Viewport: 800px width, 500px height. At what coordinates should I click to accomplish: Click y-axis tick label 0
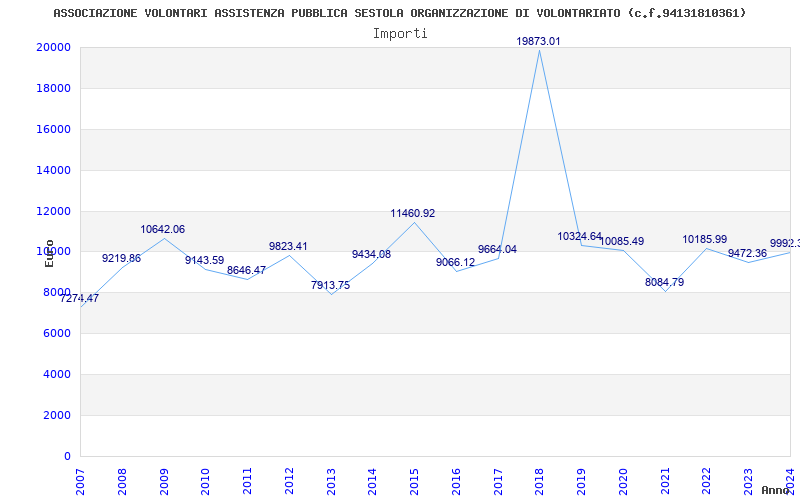(67, 456)
